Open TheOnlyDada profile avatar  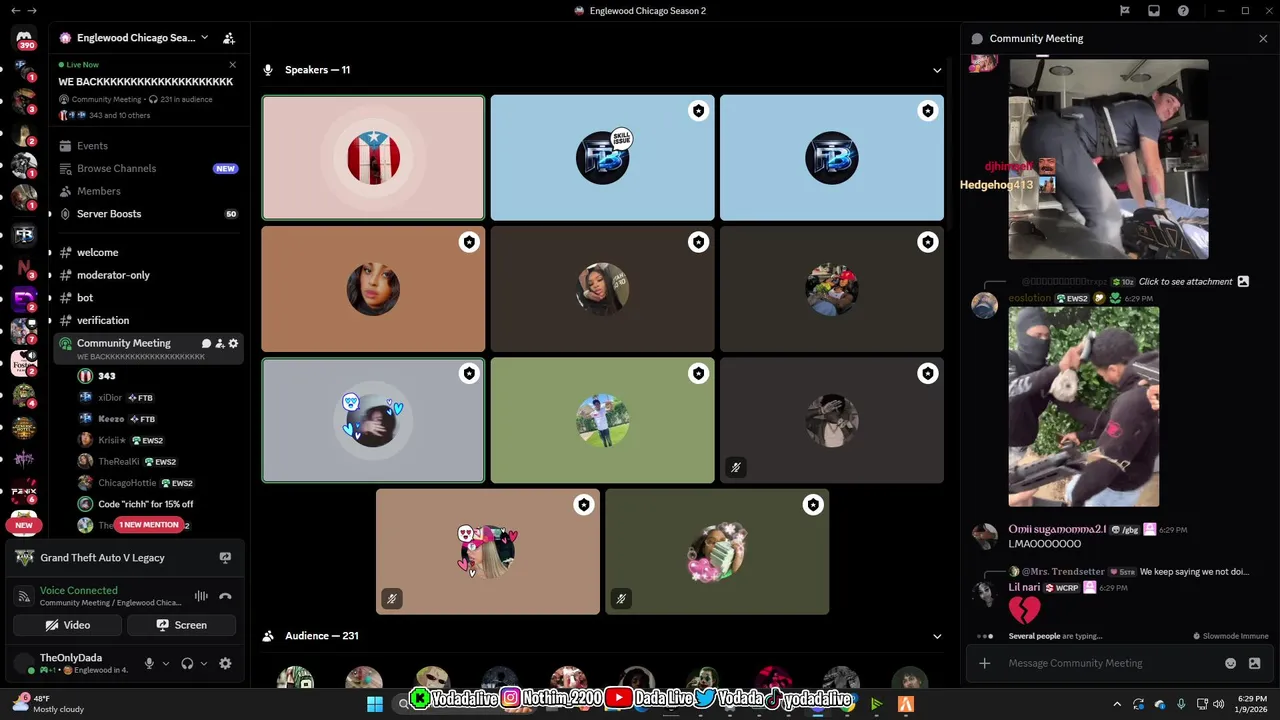(x=24, y=663)
